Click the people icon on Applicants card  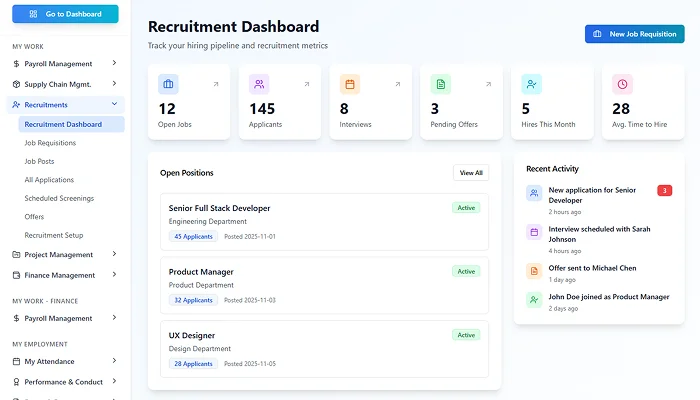[259, 84]
